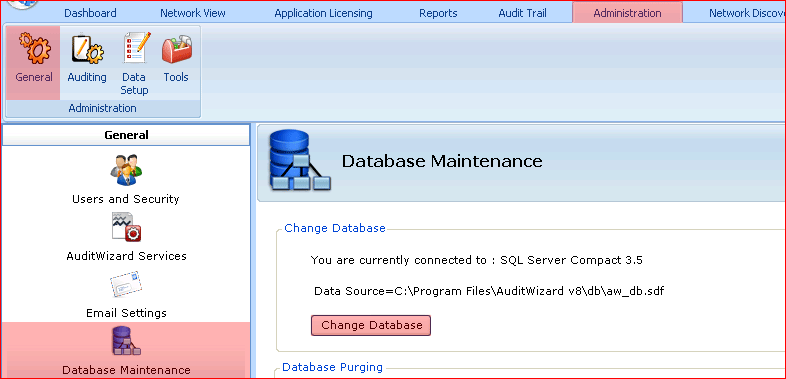Go to the Reports tab
The height and width of the screenshot is (379, 786).
tap(438, 13)
